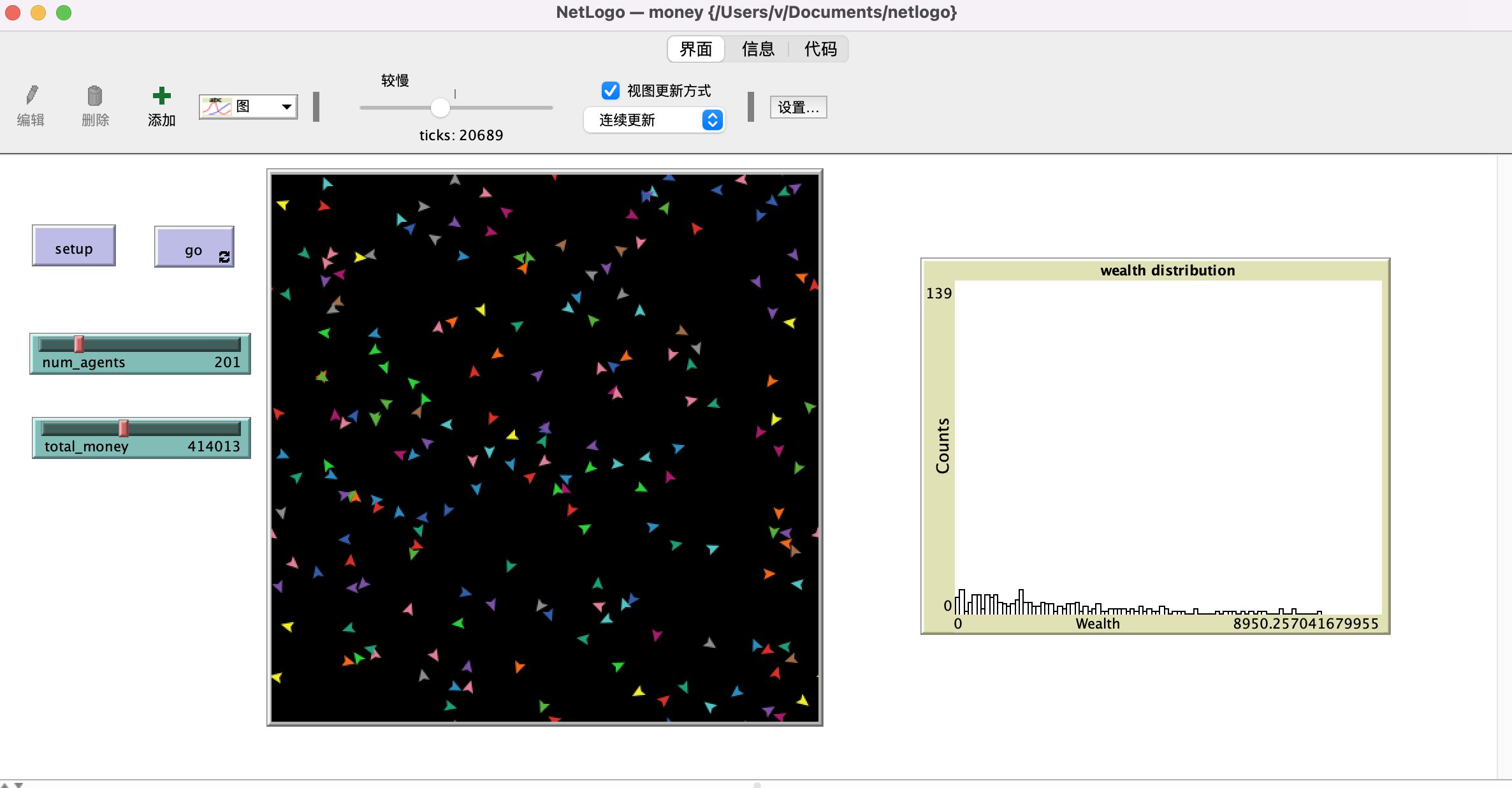Screen dimensions: 1512x788
Task: Enable 视图更新方式 by clicking its checkbox
Action: pyautogui.click(x=610, y=91)
